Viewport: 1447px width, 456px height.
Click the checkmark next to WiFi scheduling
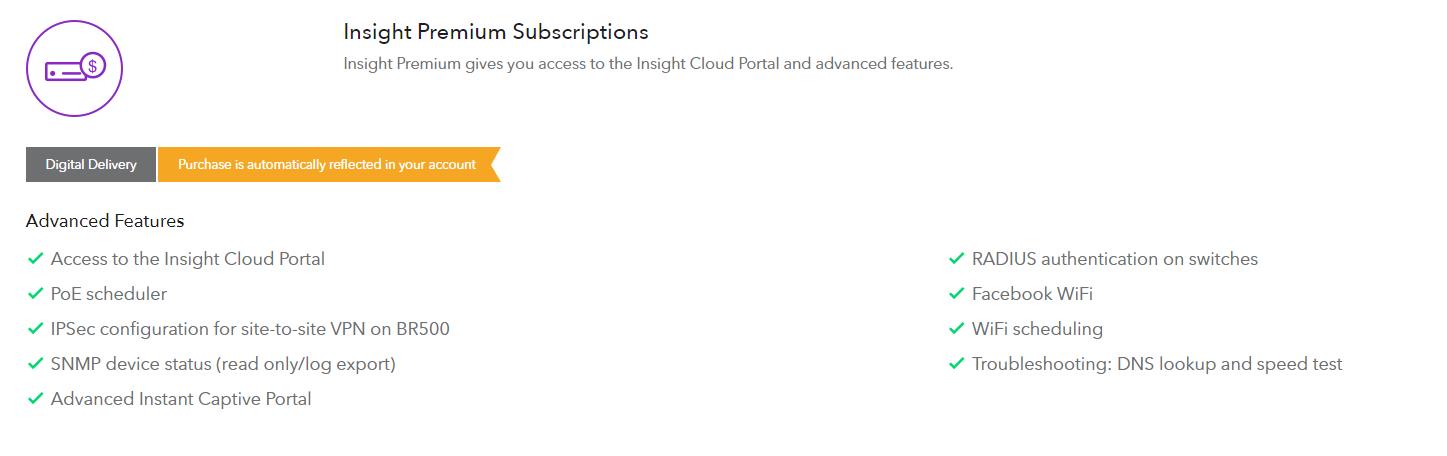pos(956,329)
